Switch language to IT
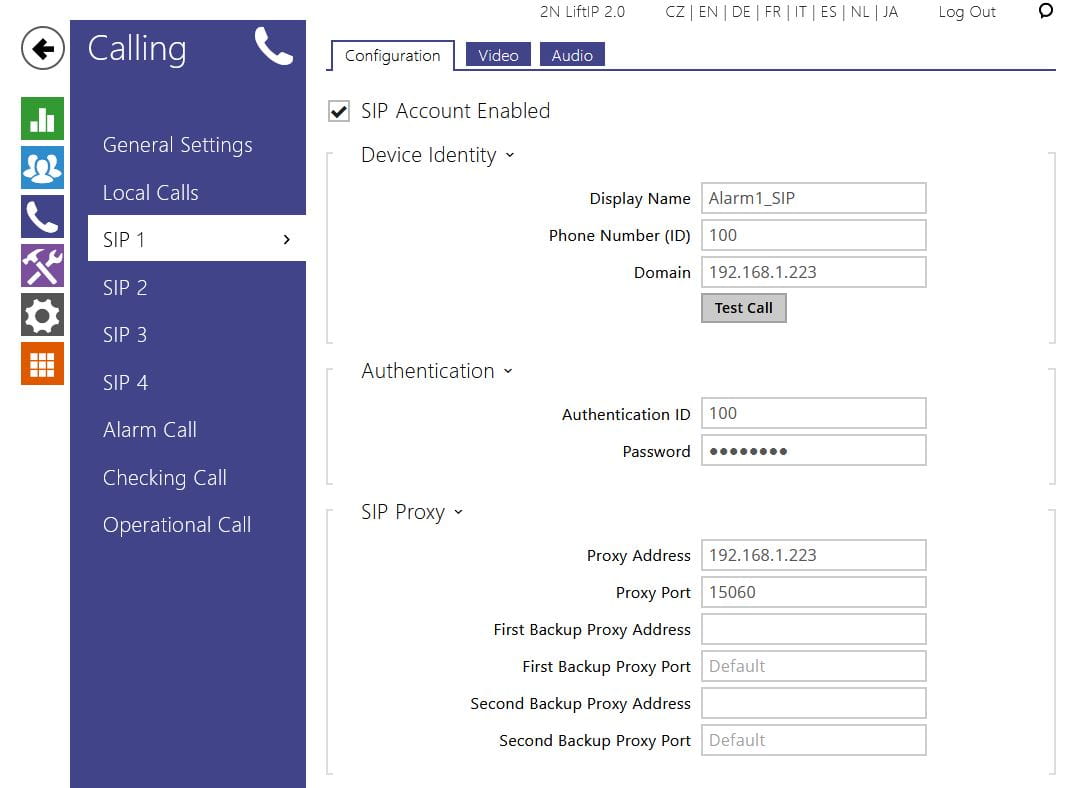The height and width of the screenshot is (788, 1070). coord(800,12)
